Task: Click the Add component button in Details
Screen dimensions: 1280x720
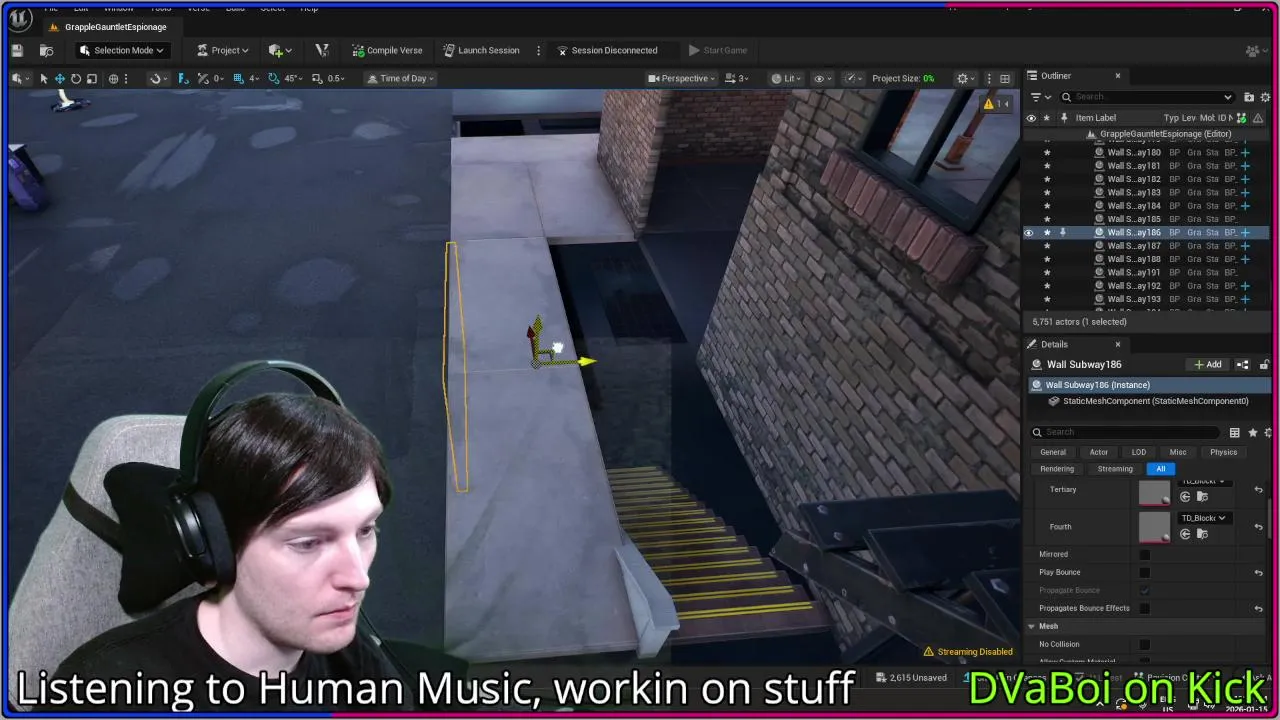Action: [x=1208, y=365]
